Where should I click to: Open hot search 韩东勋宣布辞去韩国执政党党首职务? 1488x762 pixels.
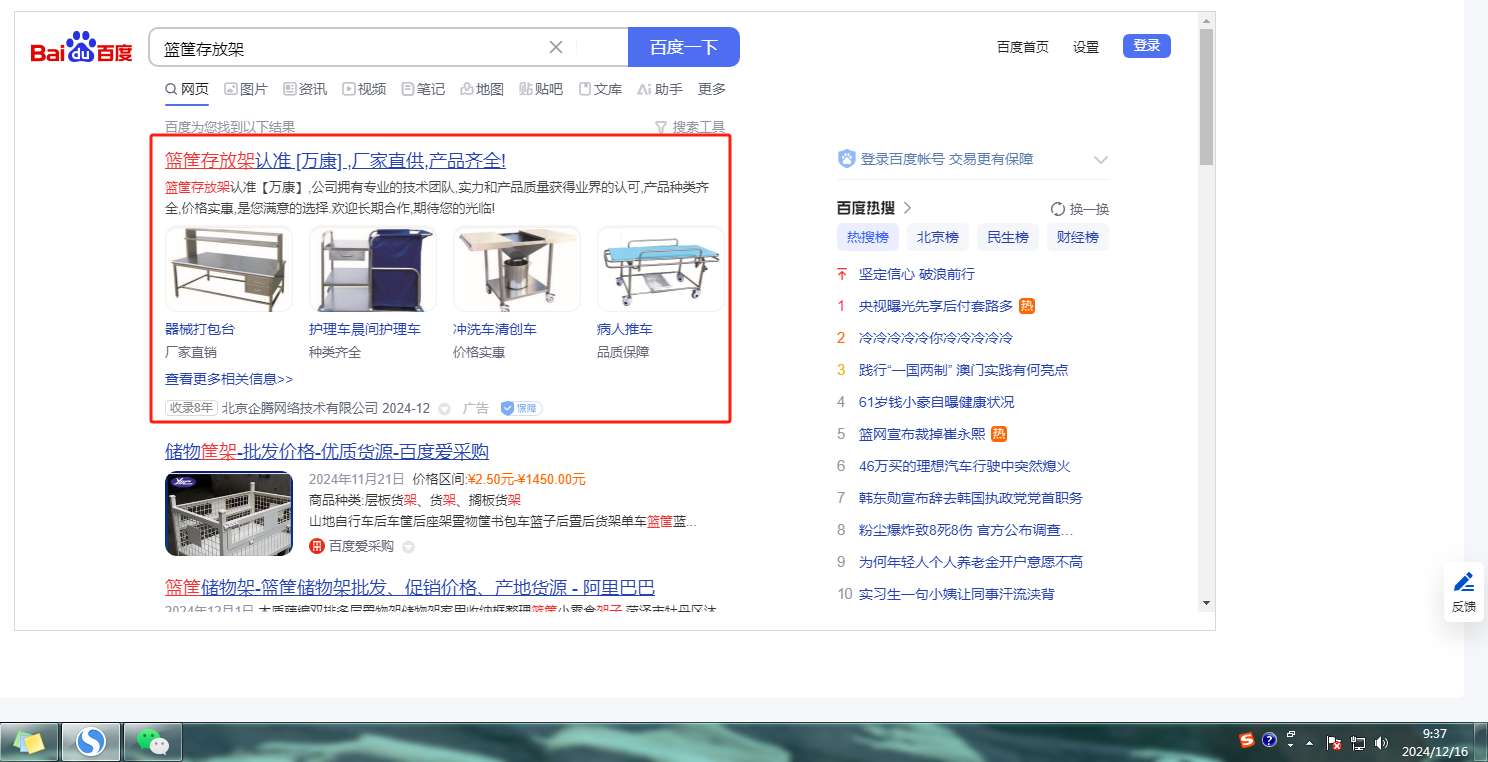(971, 498)
